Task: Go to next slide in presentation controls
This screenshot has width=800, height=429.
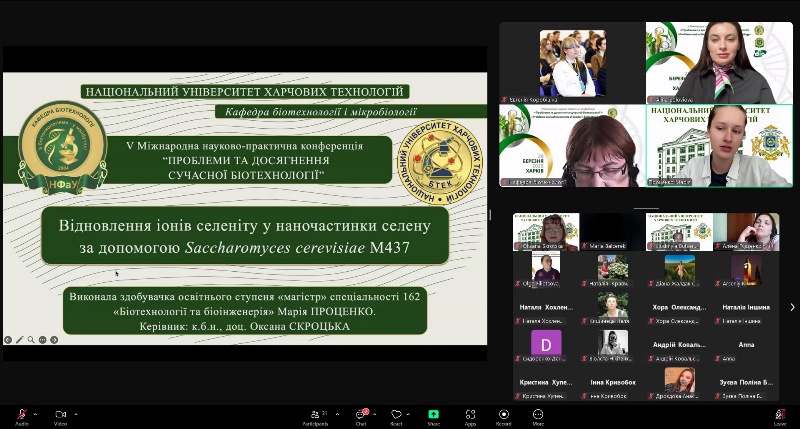Action: [x=54, y=340]
